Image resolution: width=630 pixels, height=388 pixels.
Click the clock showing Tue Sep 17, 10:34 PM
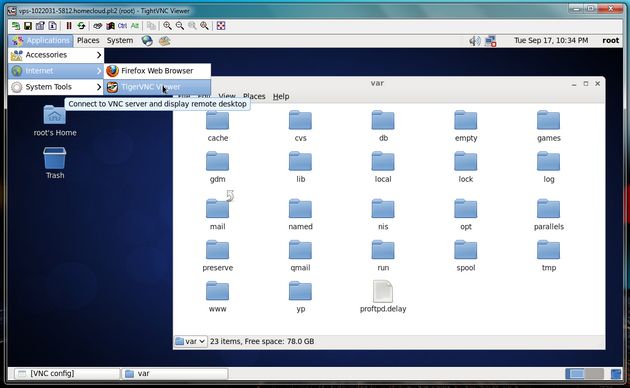(x=551, y=41)
